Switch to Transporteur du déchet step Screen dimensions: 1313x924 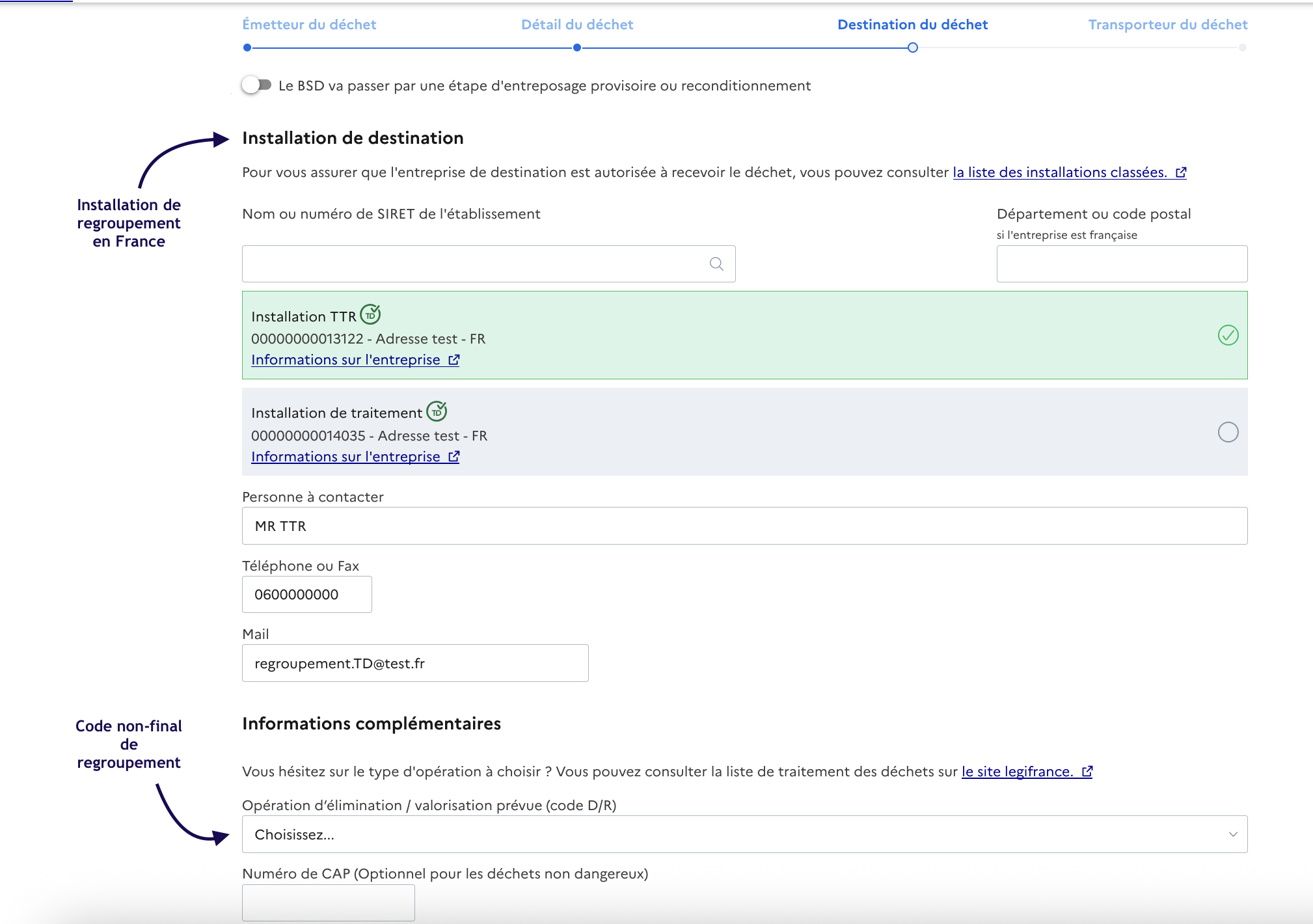pos(1167,25)
